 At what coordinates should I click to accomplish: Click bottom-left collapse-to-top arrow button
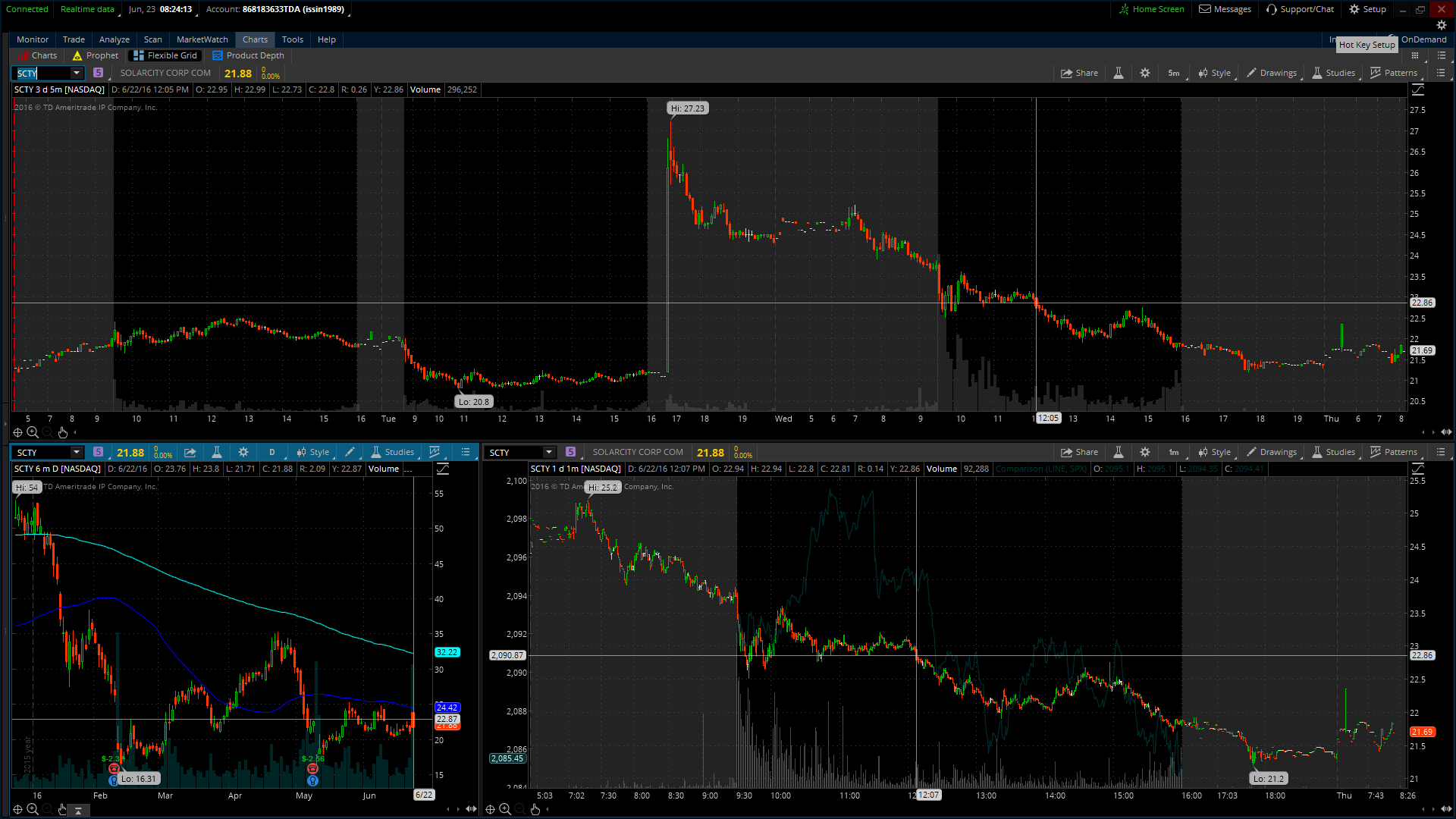[x=78, y=811]
